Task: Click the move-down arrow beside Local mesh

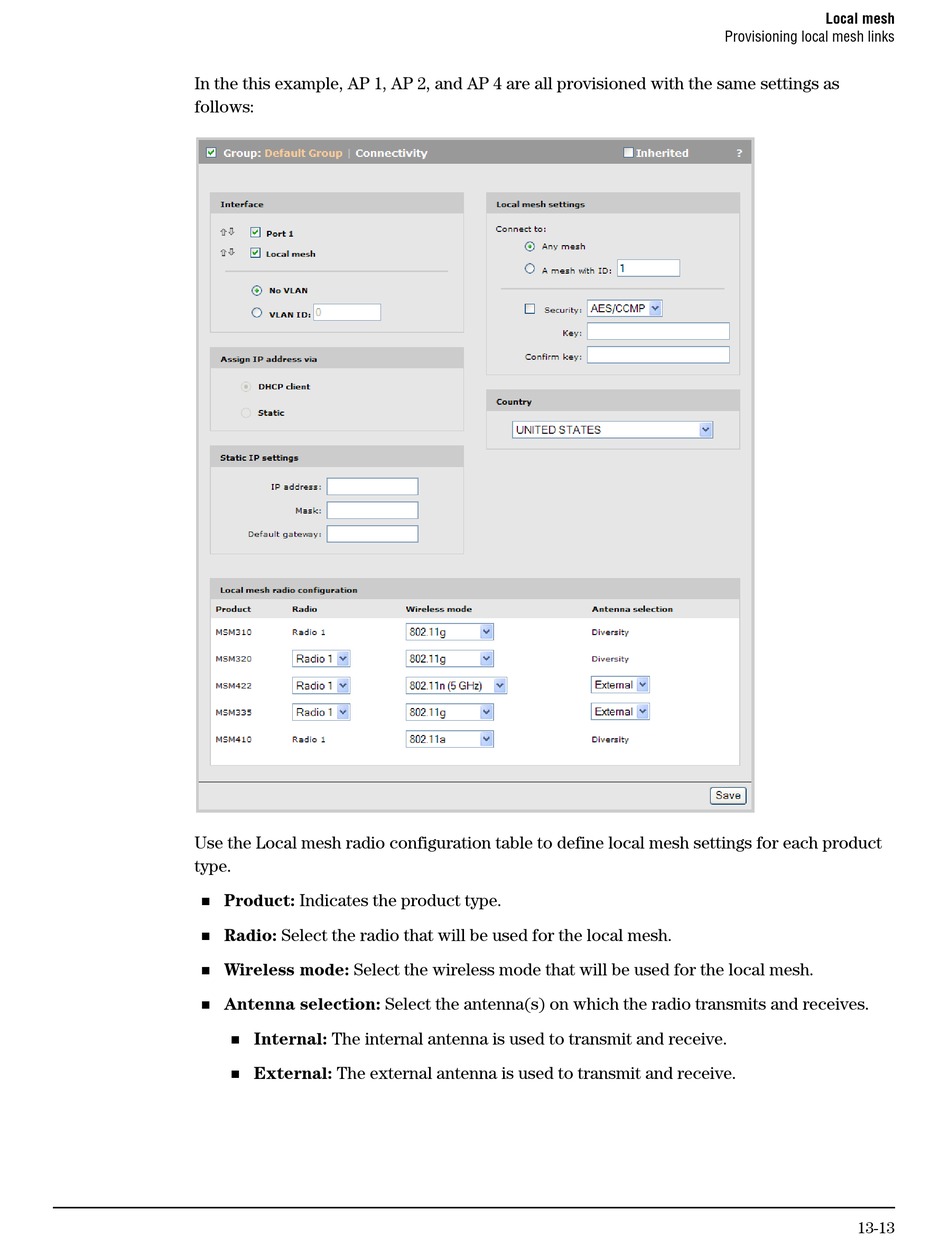Action: 231,253
